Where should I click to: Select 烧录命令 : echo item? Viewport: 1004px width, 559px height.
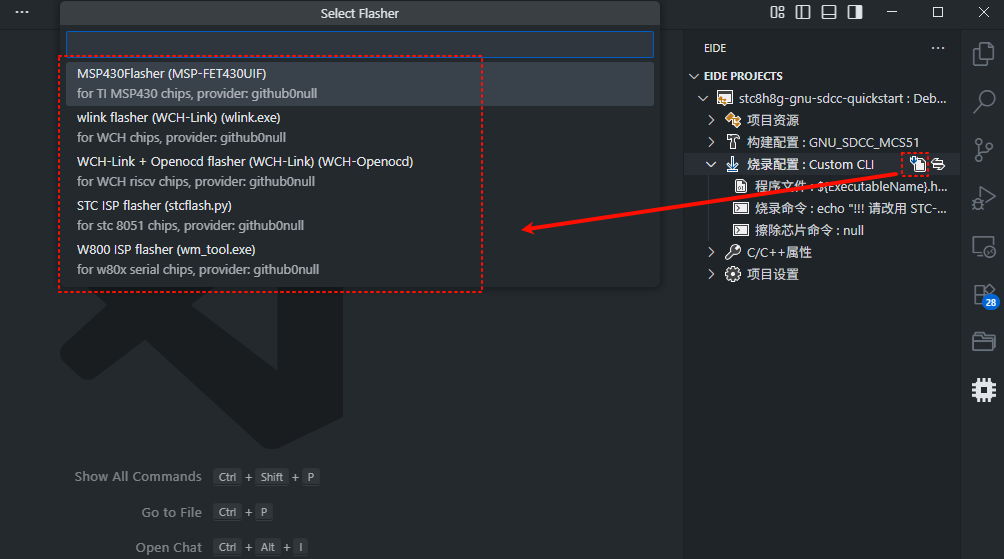tap(850, 208)
